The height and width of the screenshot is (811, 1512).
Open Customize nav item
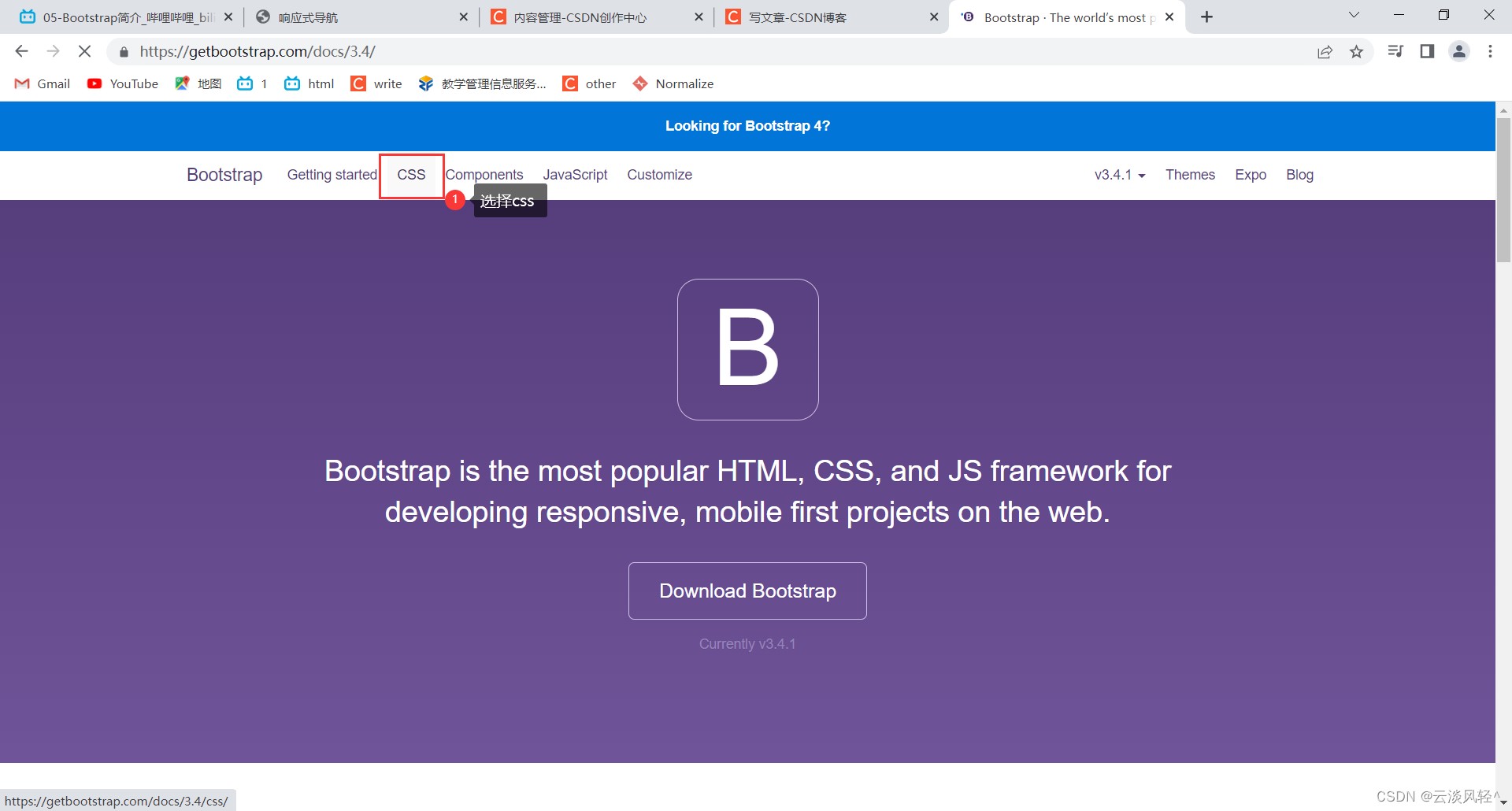(x=659, y=175)
